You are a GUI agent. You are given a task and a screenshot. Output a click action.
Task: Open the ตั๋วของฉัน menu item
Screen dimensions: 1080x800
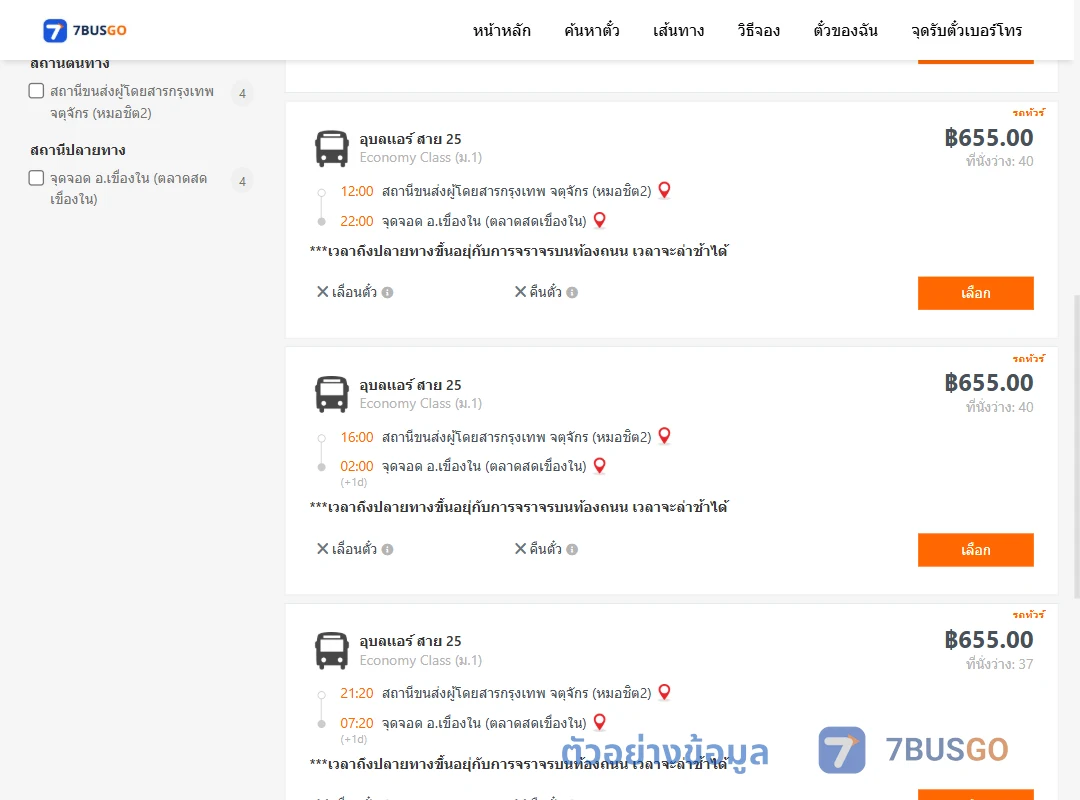pyautogui.click(x=845, y=30)
